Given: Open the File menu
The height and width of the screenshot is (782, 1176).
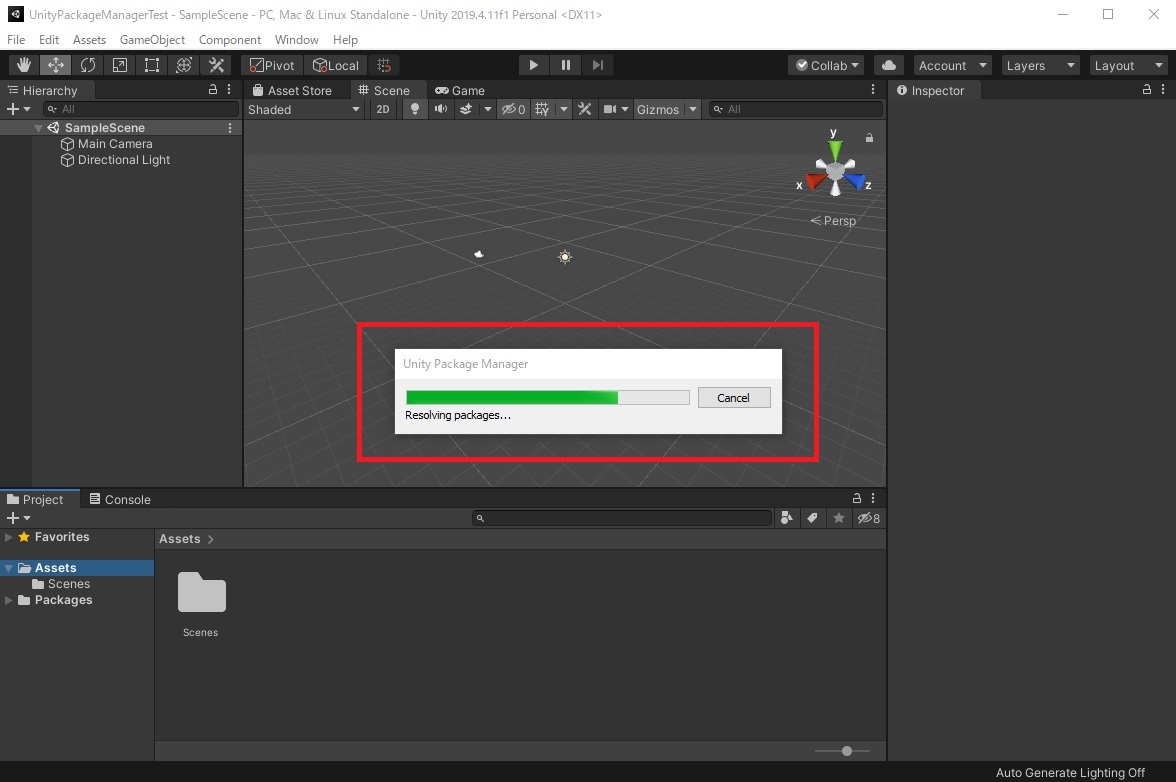Looking at the screenshot, I should point(16,40).
